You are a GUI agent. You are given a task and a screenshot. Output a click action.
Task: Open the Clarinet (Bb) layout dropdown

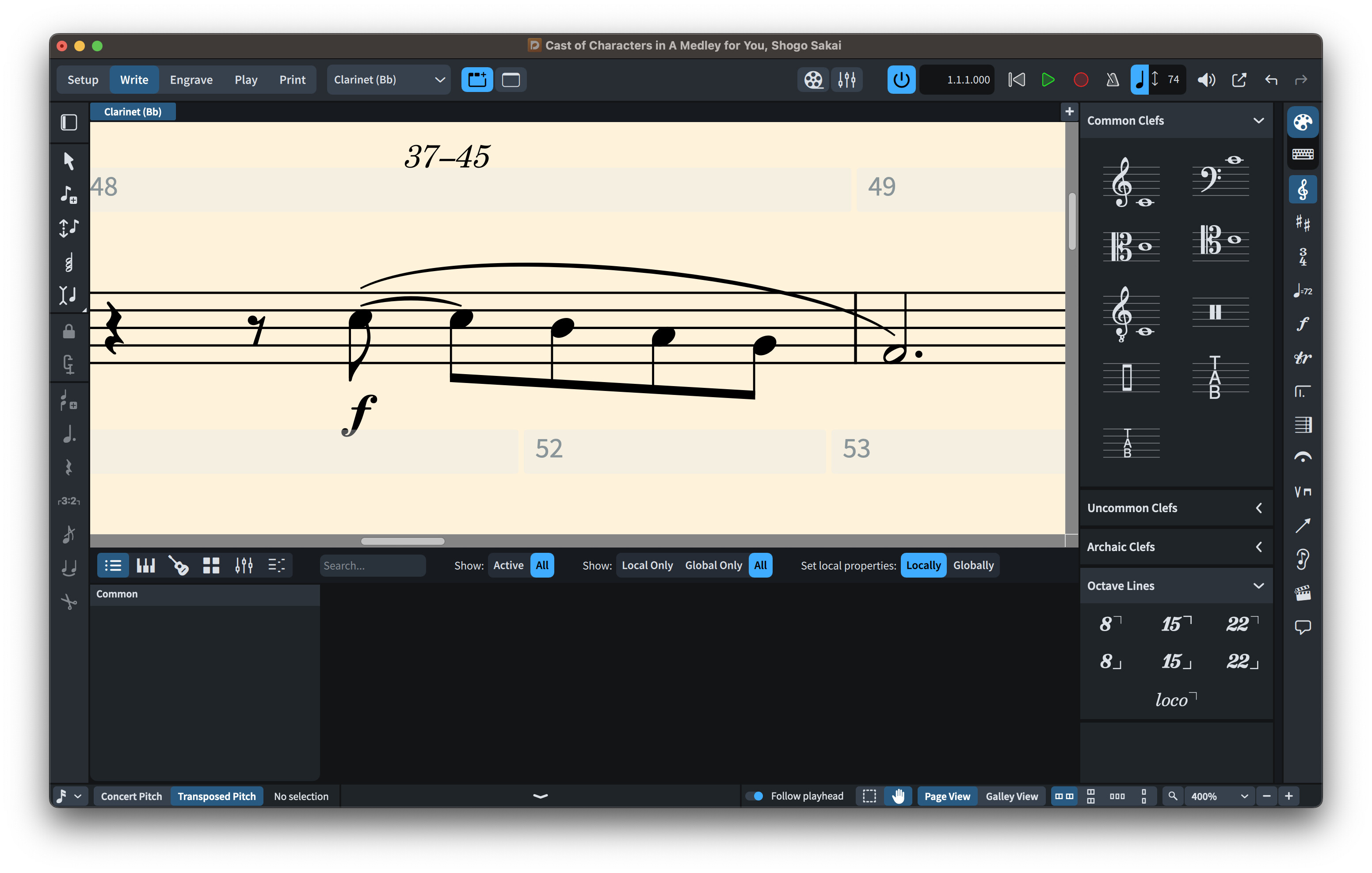point(389,80)
